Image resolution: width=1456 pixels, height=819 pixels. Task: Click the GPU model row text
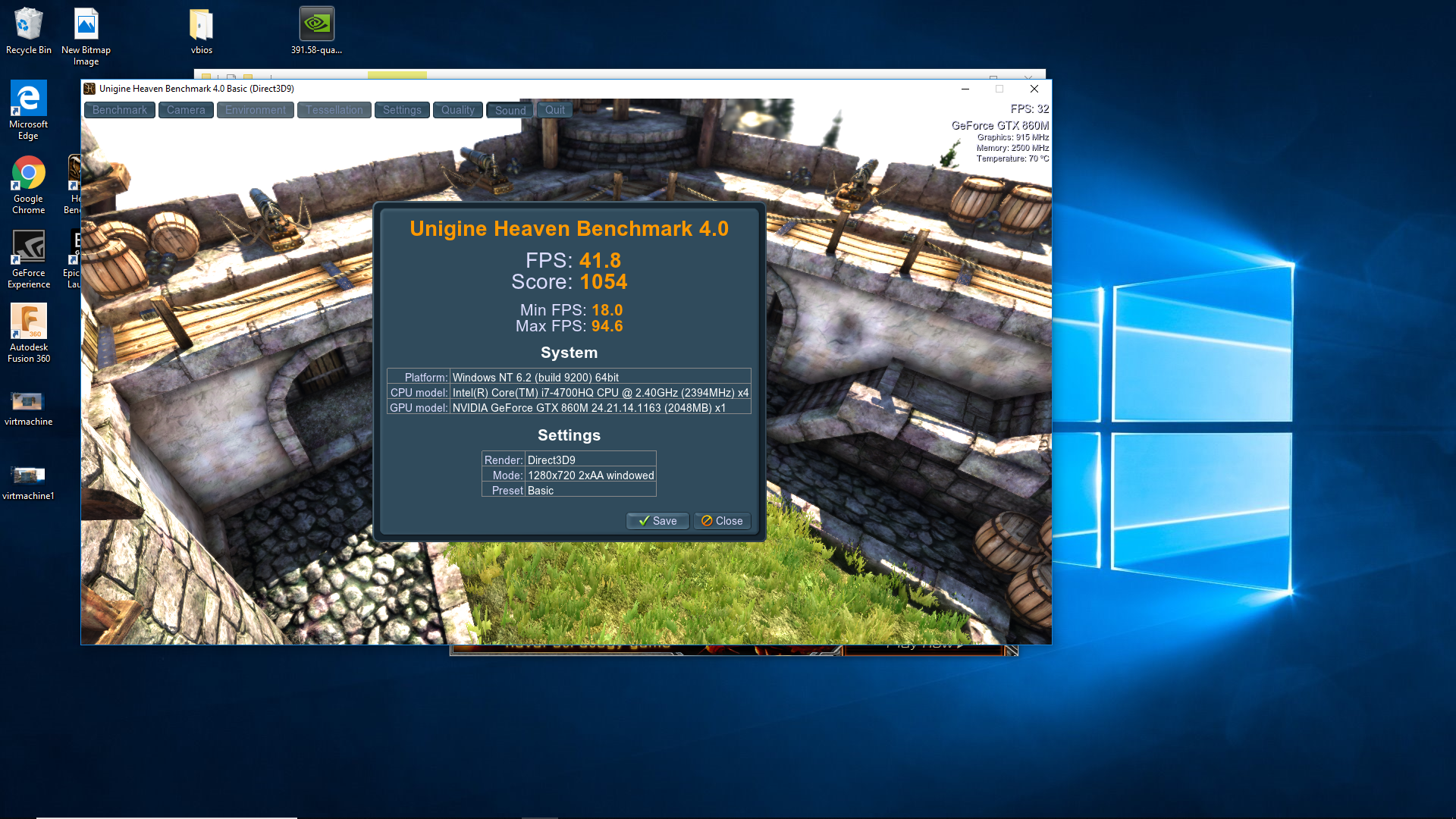pos(589,408)
